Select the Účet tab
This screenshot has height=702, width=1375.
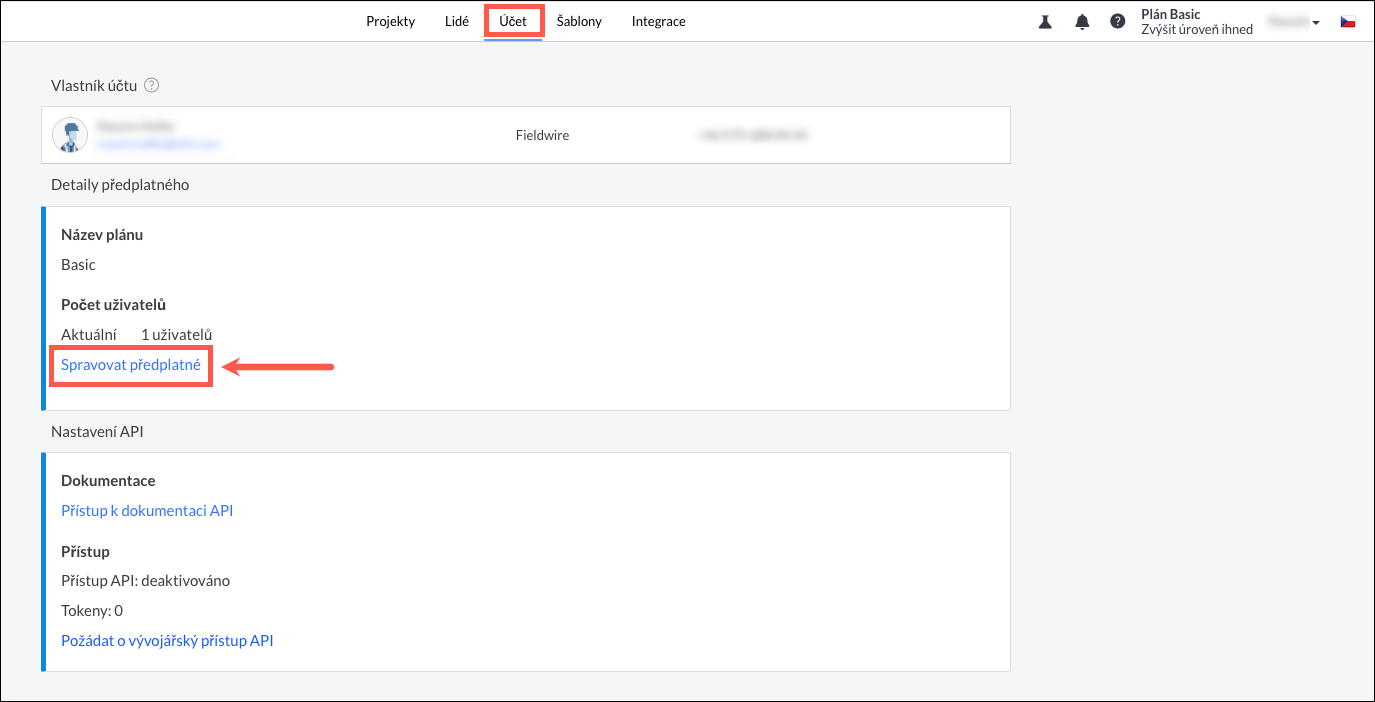click(513, 22)
